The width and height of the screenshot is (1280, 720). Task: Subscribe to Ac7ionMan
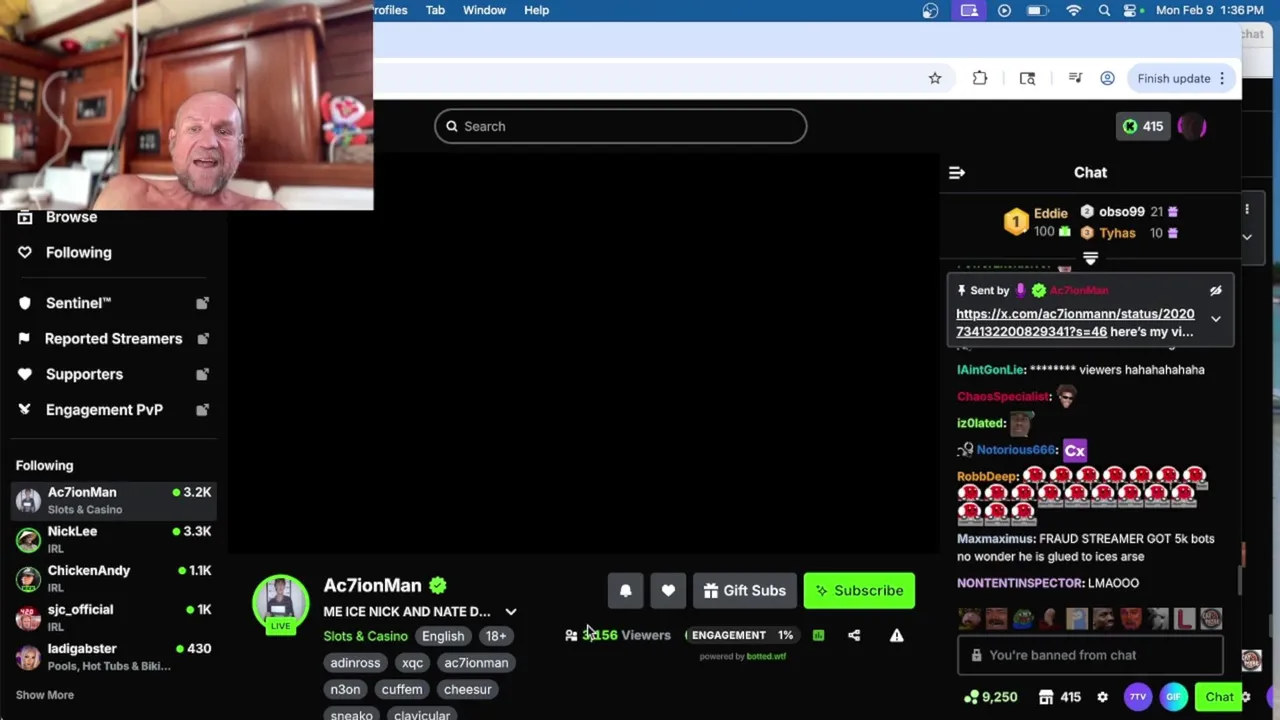(x=859, y=590)
